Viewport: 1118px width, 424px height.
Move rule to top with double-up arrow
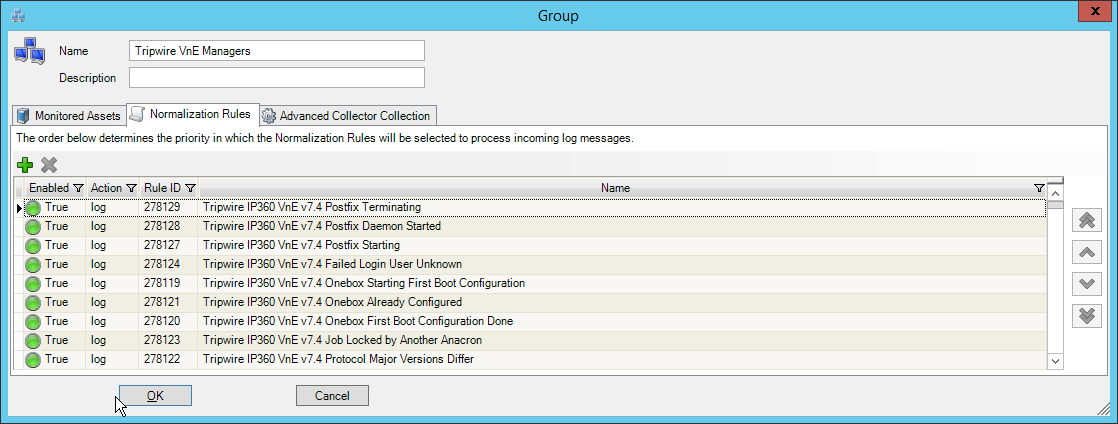click(1087, 220)
